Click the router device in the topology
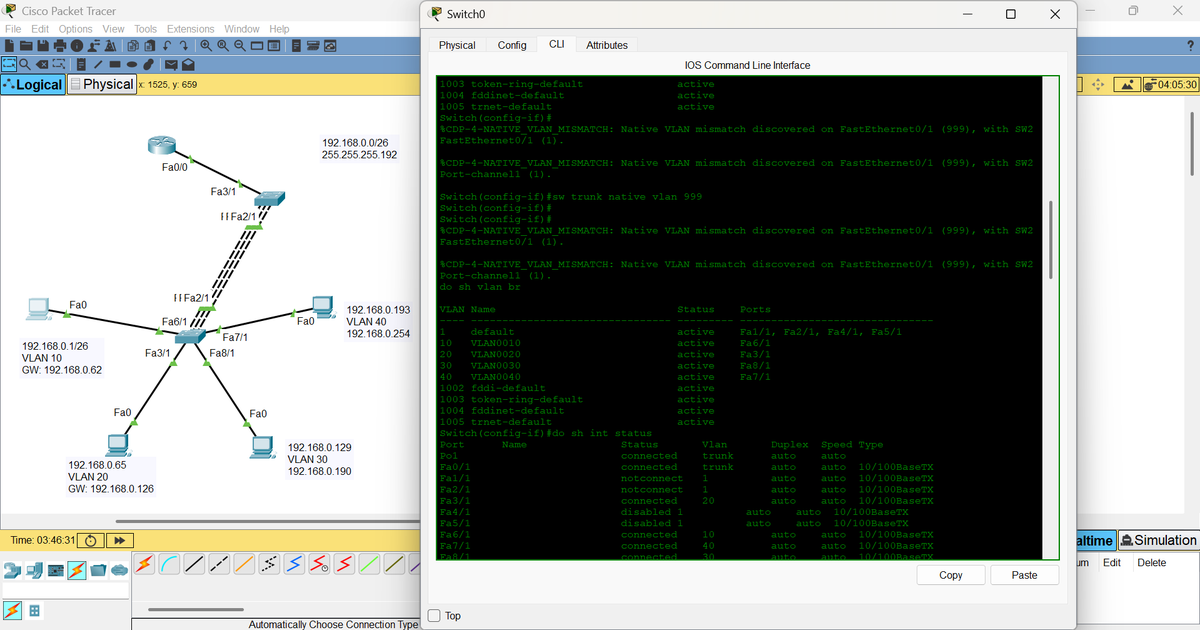1200x630 pixels. point(161,146)
